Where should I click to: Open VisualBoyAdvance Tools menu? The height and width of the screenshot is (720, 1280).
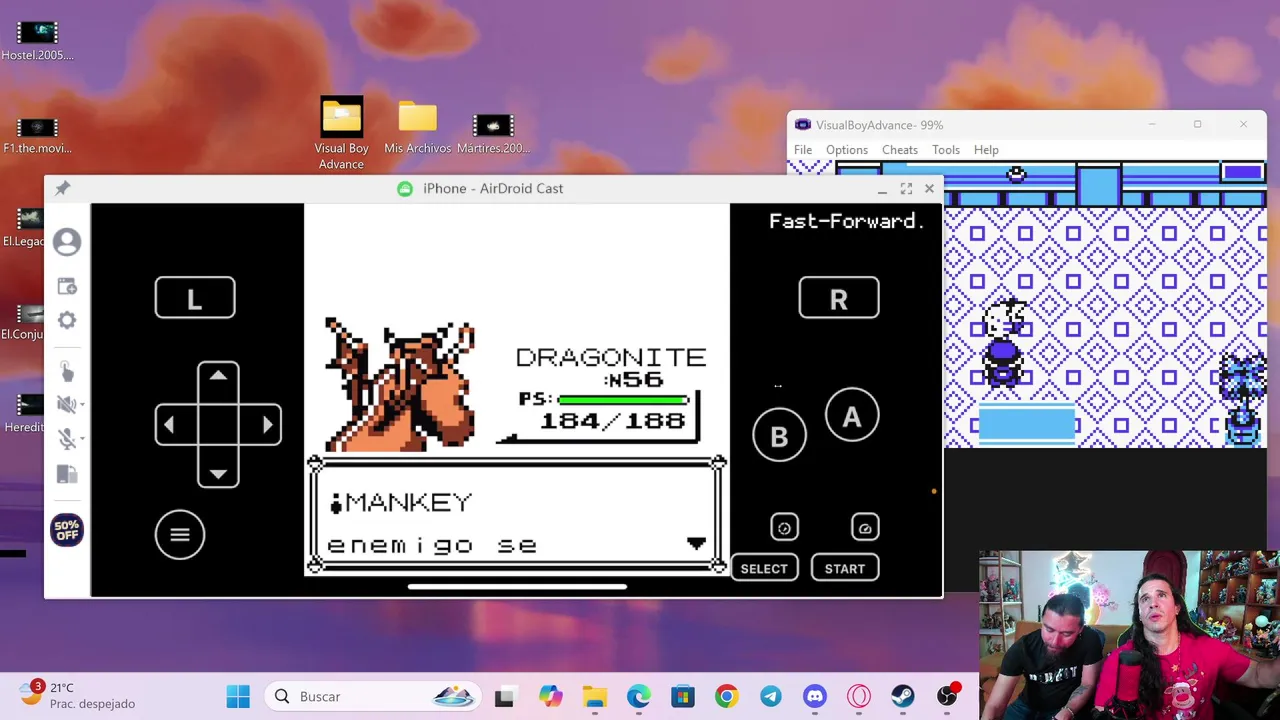[946, 150]
